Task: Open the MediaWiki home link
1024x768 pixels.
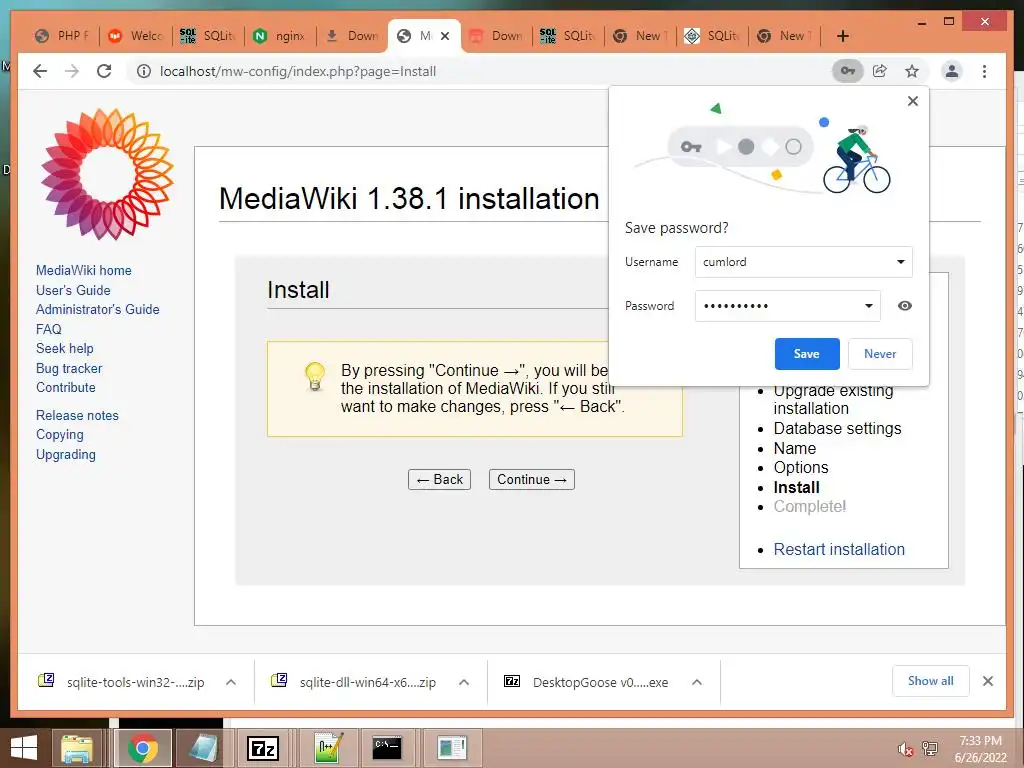Action: (x=84, y=270)
